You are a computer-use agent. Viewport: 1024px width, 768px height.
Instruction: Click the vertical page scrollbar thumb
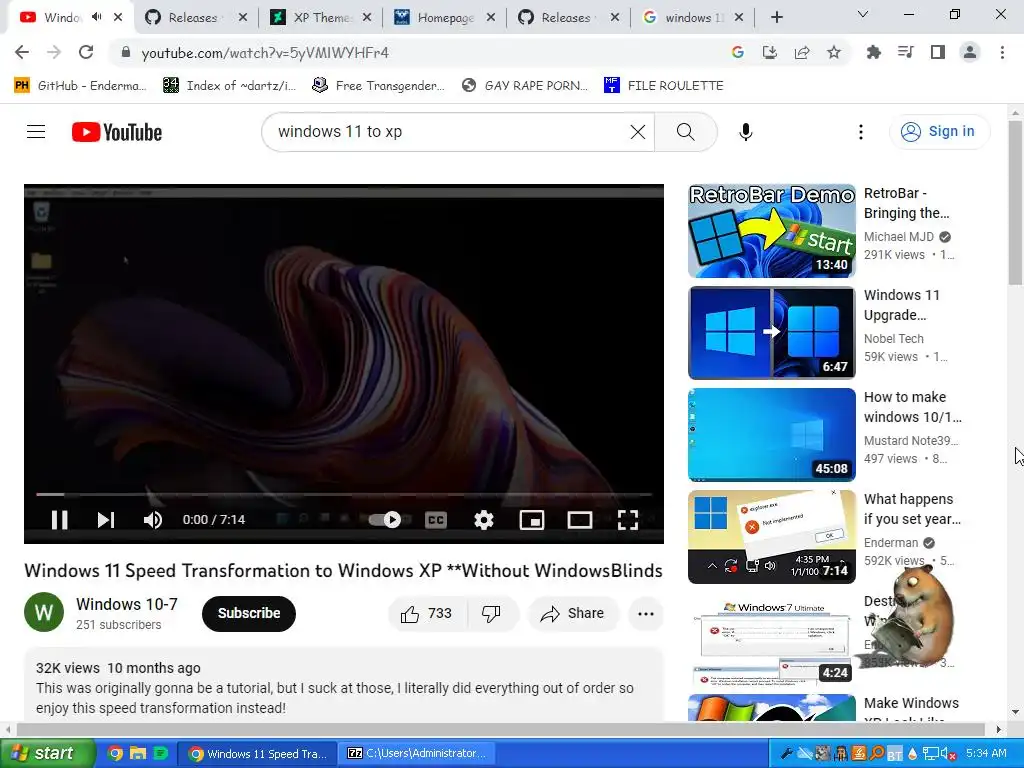[x=1015, y=202]
